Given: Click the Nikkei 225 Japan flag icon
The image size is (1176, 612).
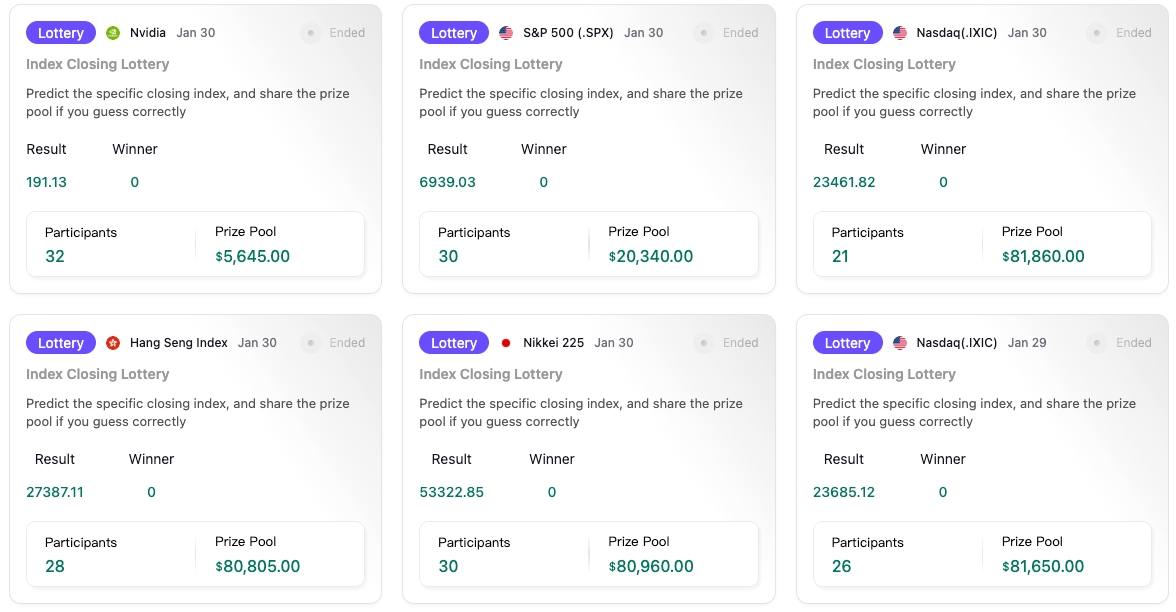Looking at the screenshot, I should [x=506, y=343].
